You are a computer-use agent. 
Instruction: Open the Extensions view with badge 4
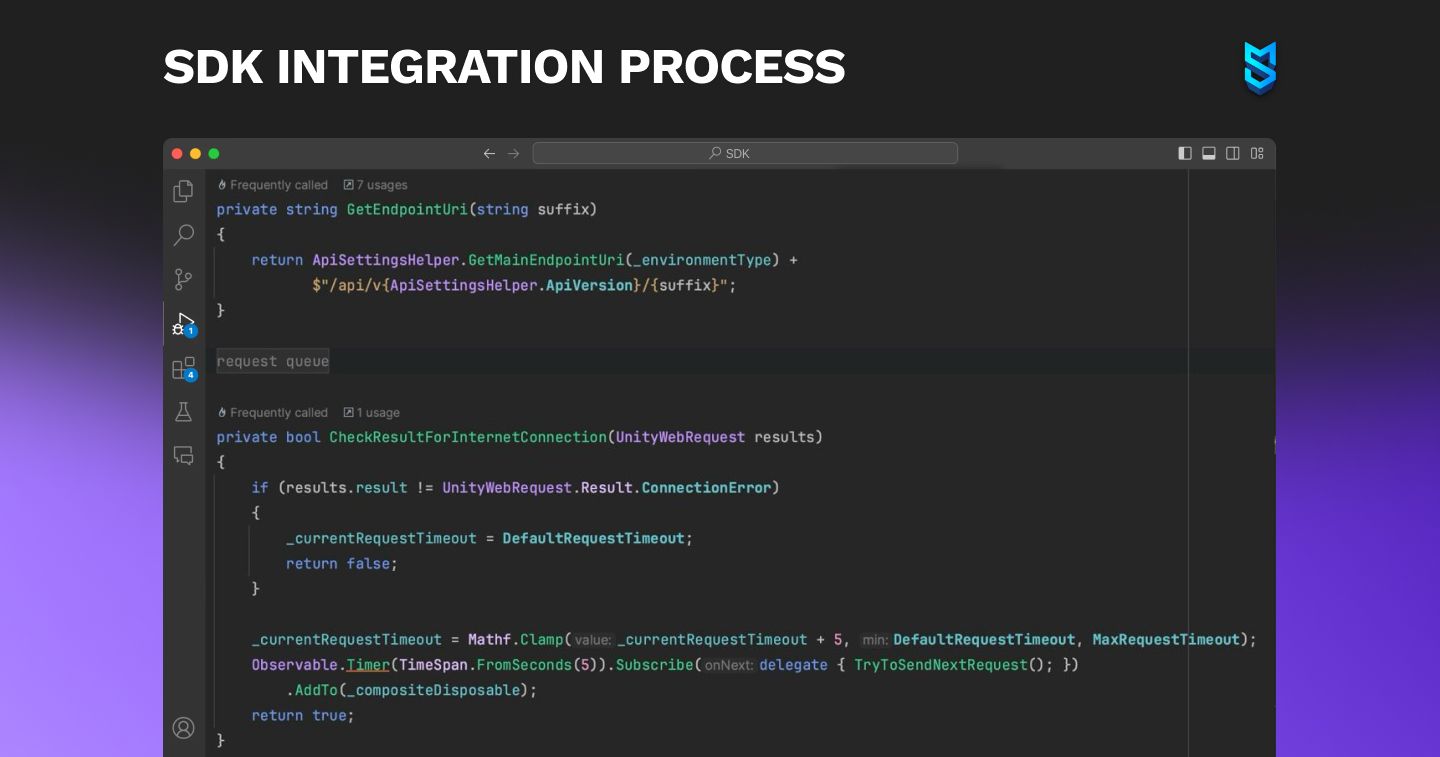coord(184,369)
